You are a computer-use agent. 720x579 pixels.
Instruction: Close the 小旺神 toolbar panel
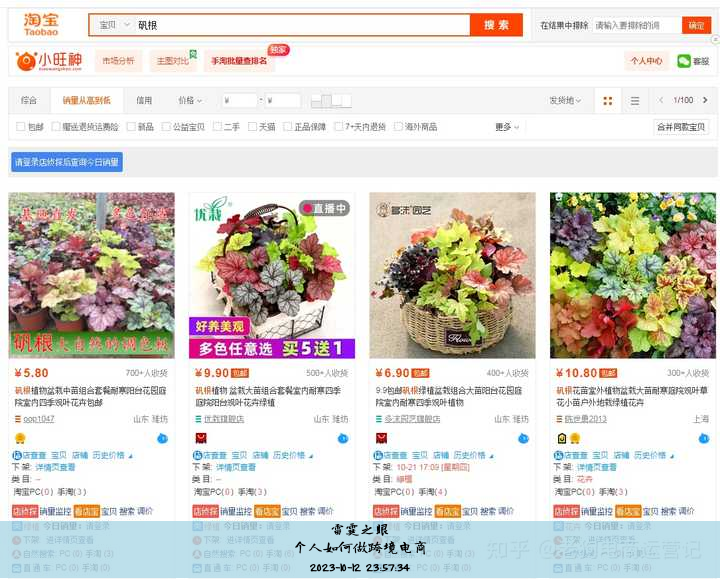tap(714, 40)
